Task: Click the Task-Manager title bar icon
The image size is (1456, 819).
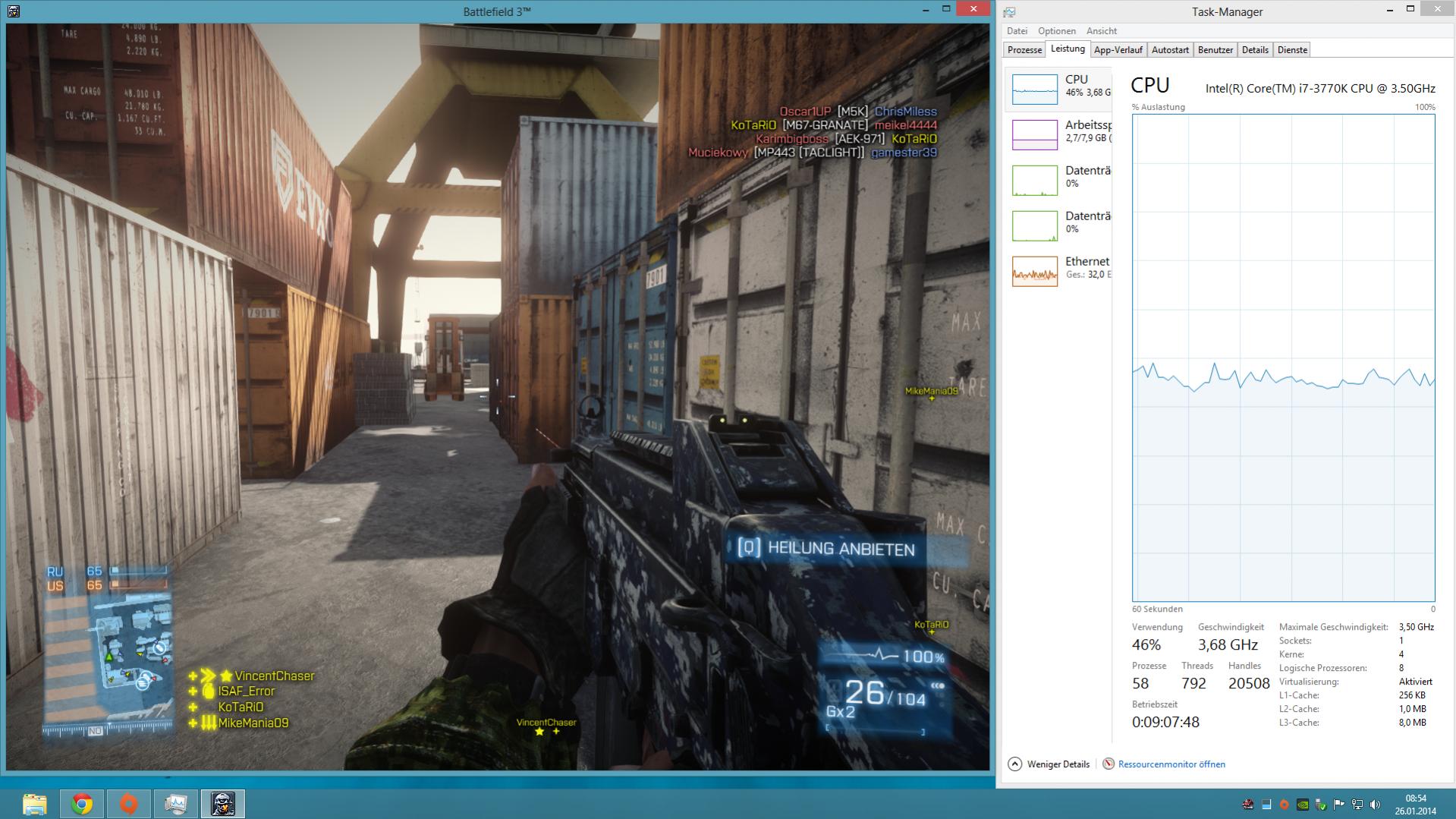Action: click(x=1009, y=11)
